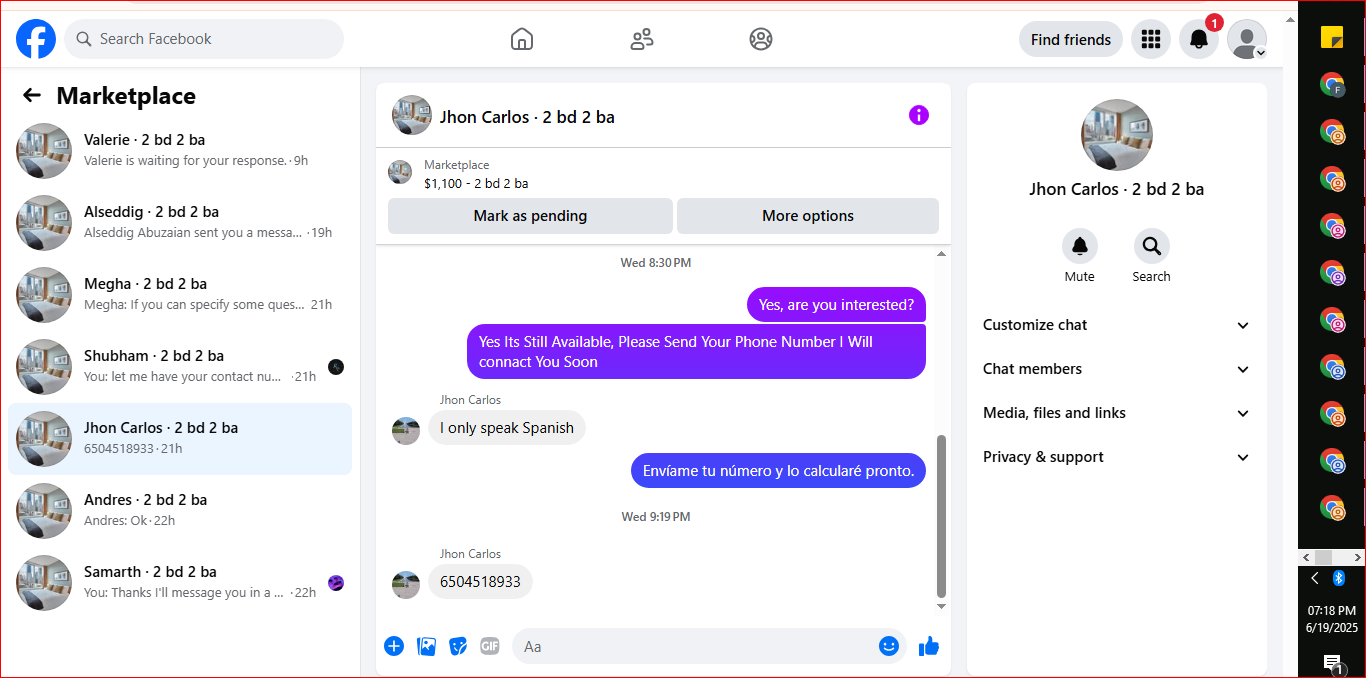The width and height of the screenshot is (1366, 678).
Task: Click the Find friends button
Action: click(1071, 40)
